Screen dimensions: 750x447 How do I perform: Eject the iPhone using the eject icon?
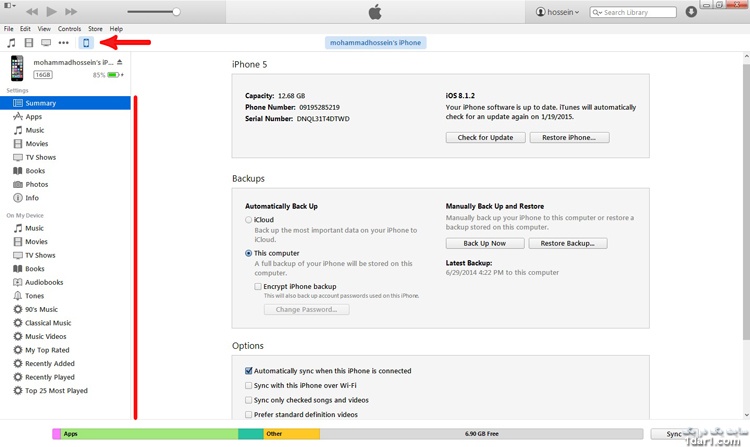click(120, 62)
